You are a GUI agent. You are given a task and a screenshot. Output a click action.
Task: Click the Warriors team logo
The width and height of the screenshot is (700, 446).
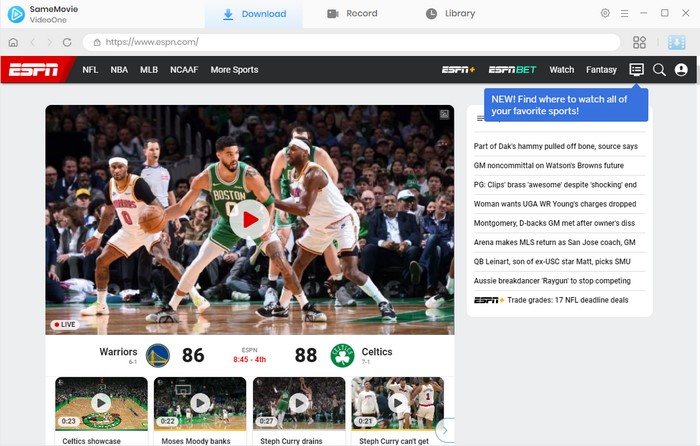tap(158, 355)
